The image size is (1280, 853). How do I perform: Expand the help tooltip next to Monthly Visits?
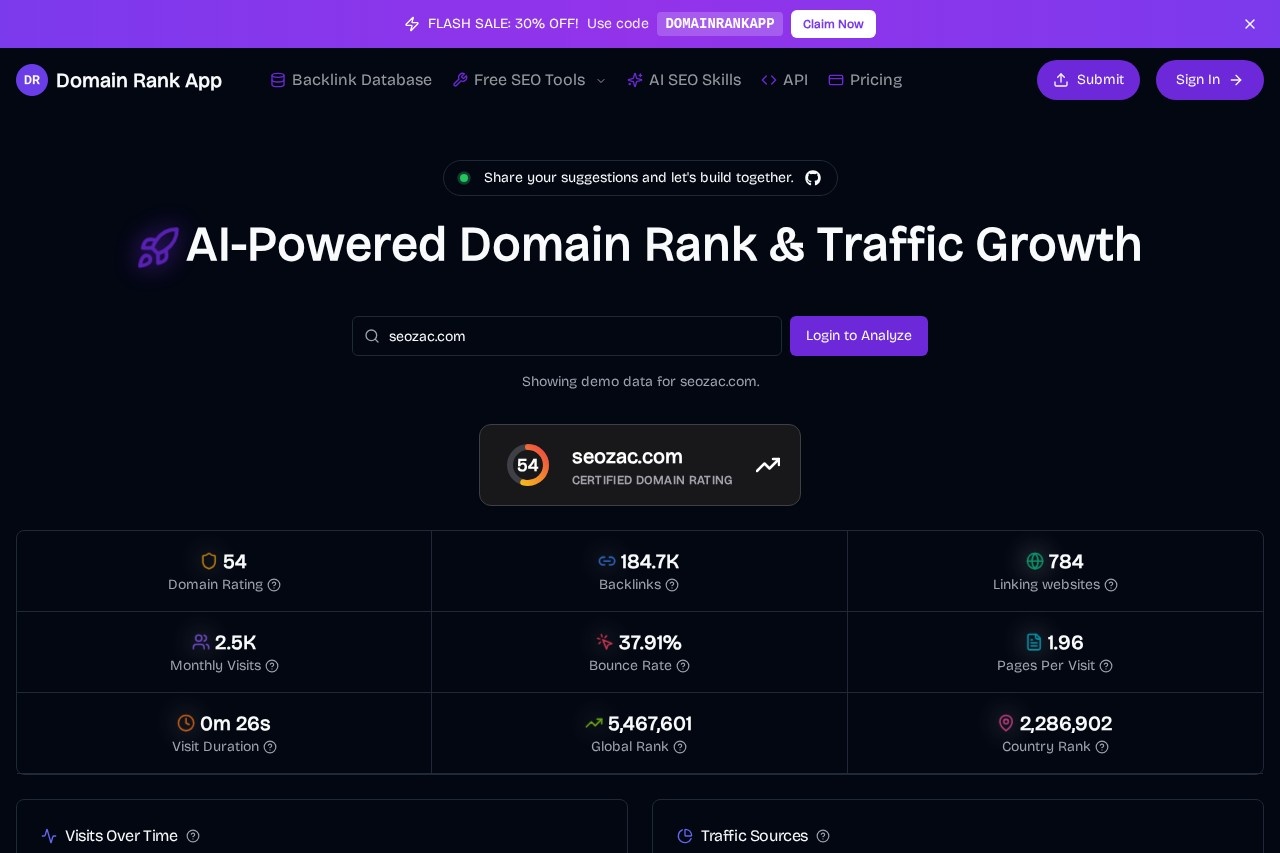coord(272,666)
